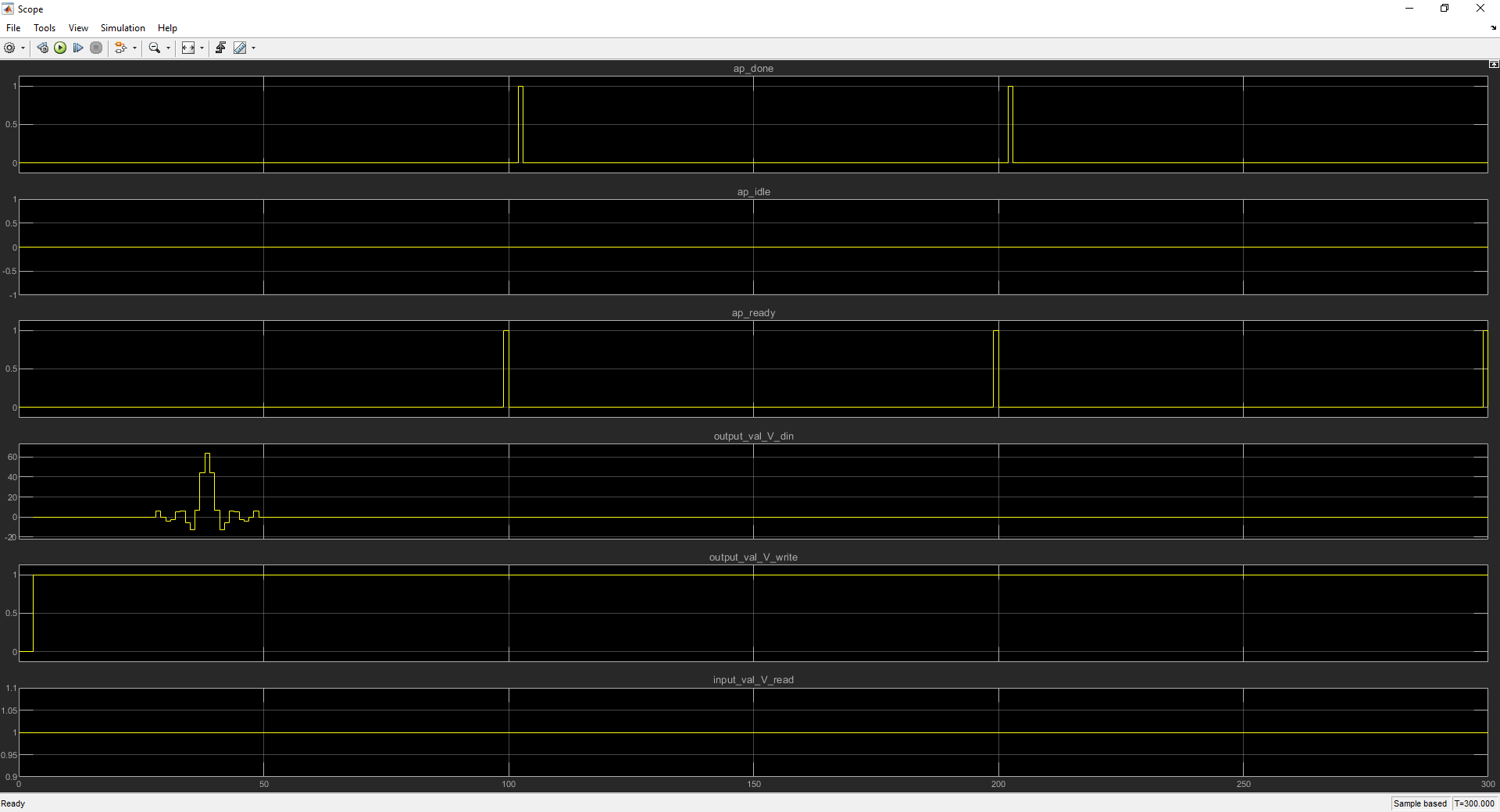
Task: Click the 60 tick on output_val_V_din axis
Action: coord(12,457)
